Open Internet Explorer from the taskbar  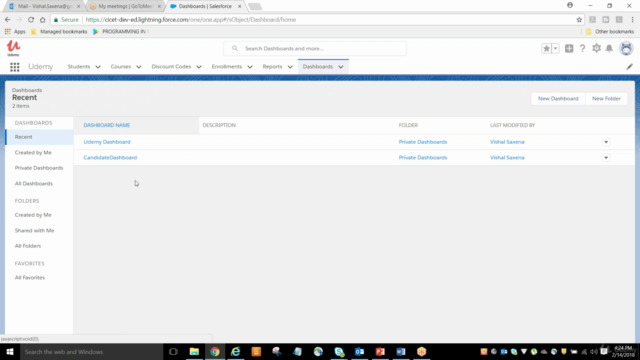pos(236,352)
